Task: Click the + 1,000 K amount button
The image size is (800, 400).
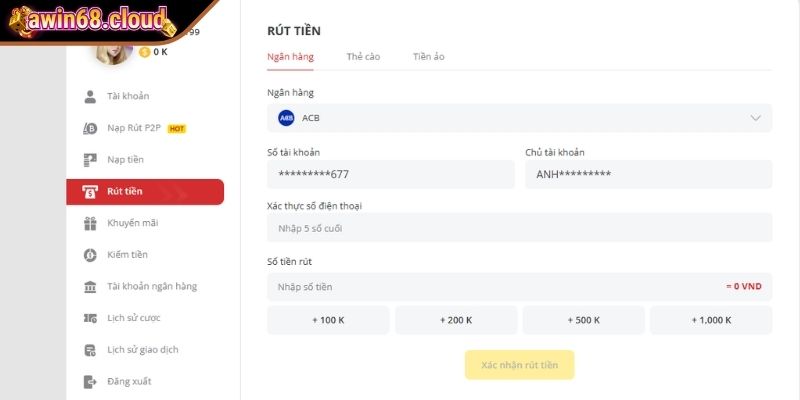Action: [711, 320]
